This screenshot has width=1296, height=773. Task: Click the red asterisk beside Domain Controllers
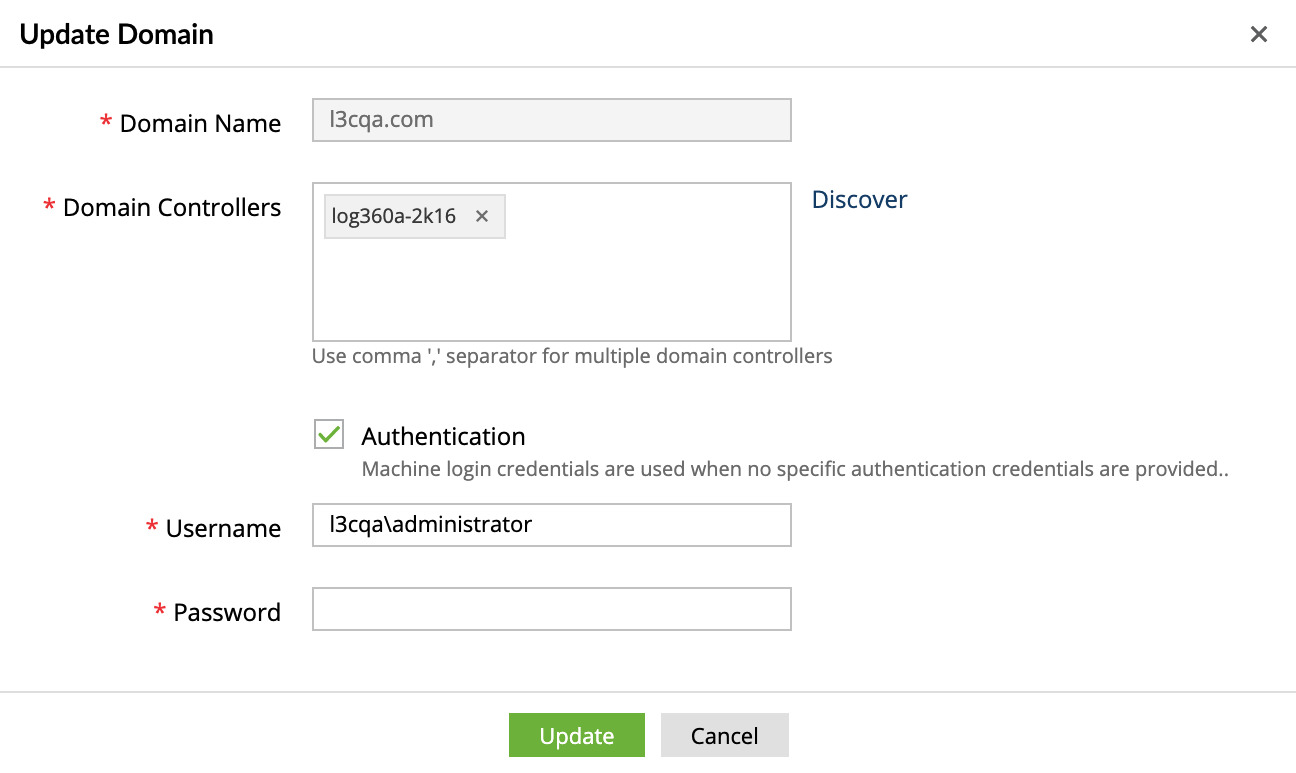(x=48, y=205)
